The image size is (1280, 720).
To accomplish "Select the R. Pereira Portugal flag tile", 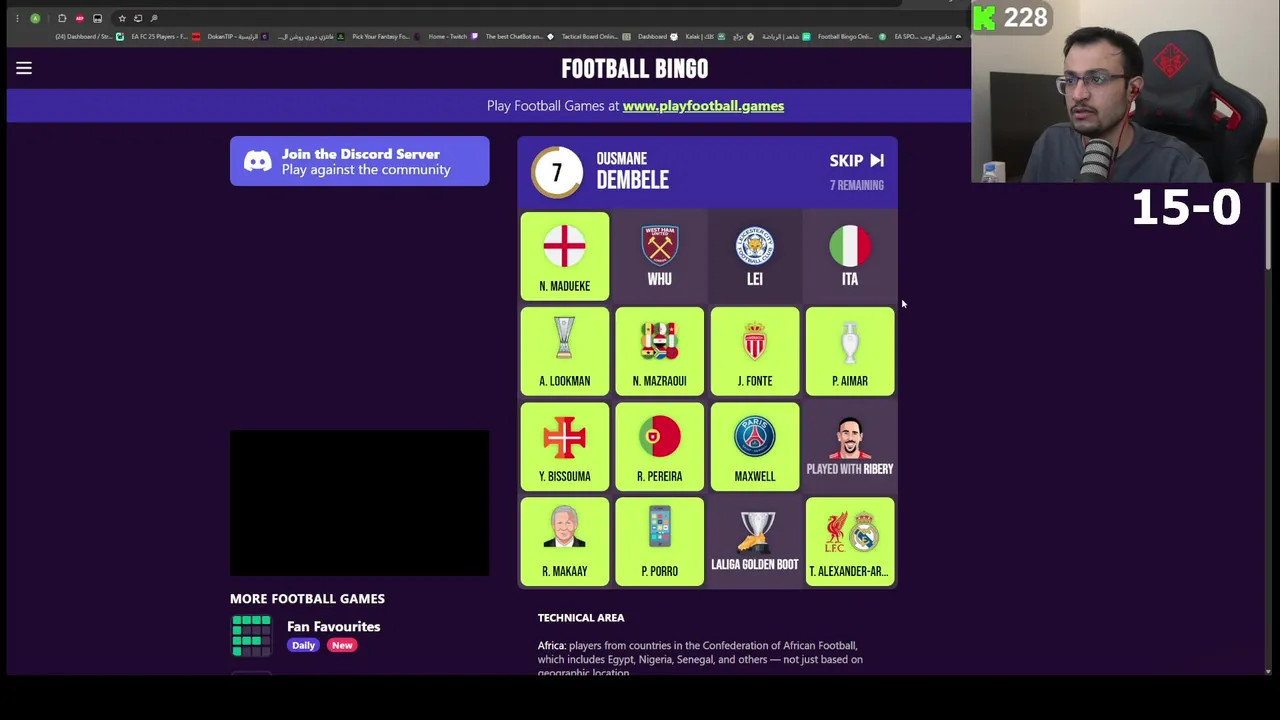I will [x=659, y=446].
